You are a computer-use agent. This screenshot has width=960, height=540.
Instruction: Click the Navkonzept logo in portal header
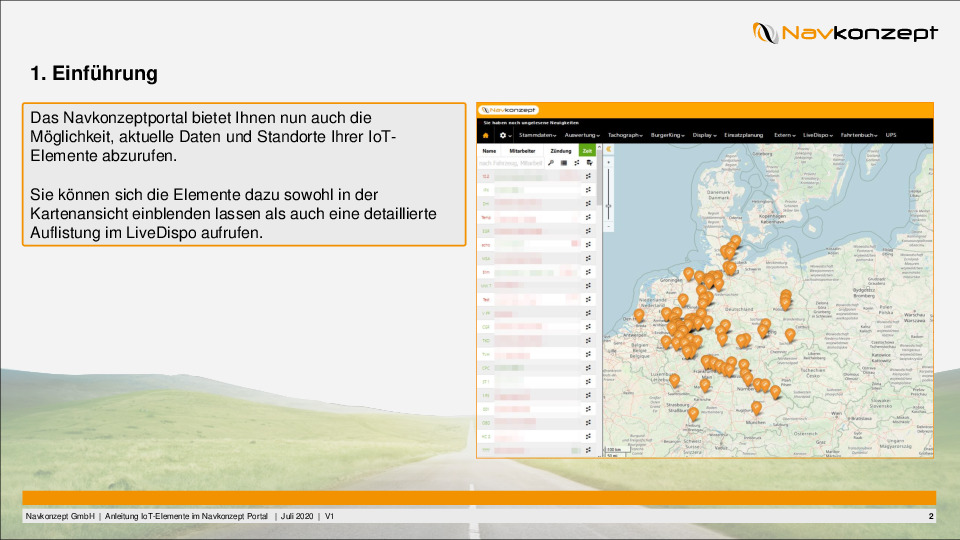pyautogui.click(x=508, y=110)
